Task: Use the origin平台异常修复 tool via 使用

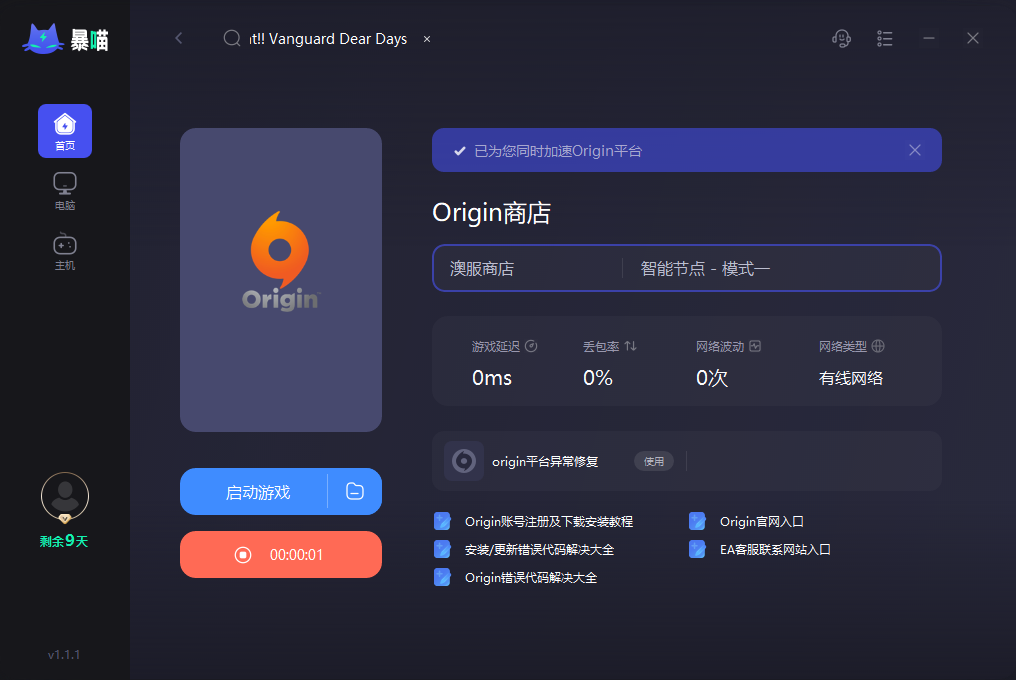Action: [x=654, y=461]
